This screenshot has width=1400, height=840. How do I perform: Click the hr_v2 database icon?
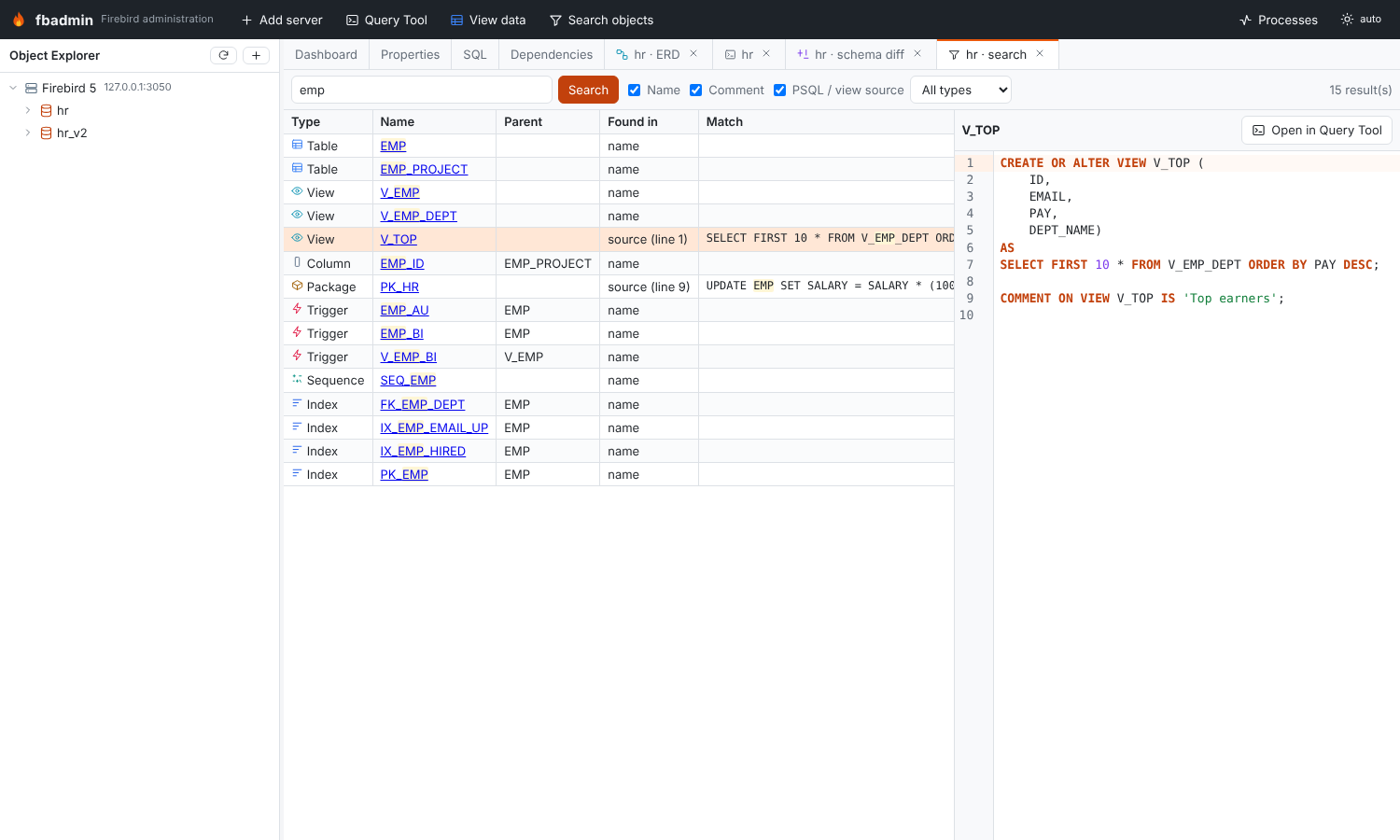pyautogui.click(x=46, y=133)
